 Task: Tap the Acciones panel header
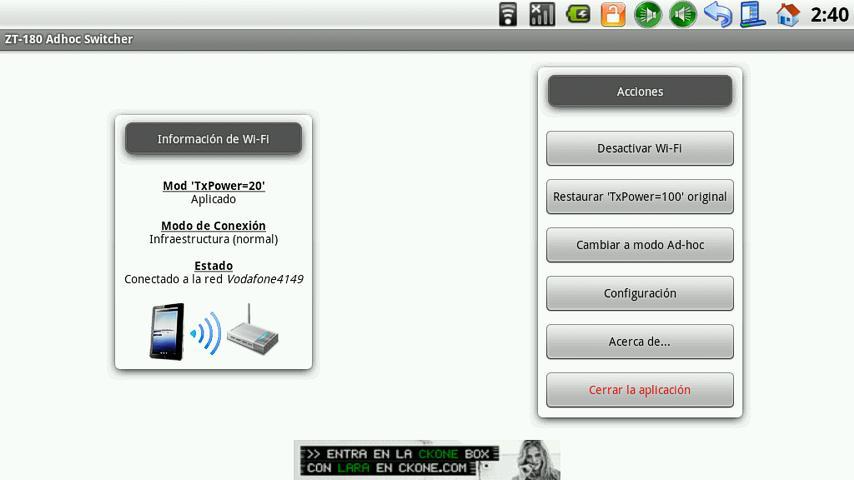click(640, 91)
